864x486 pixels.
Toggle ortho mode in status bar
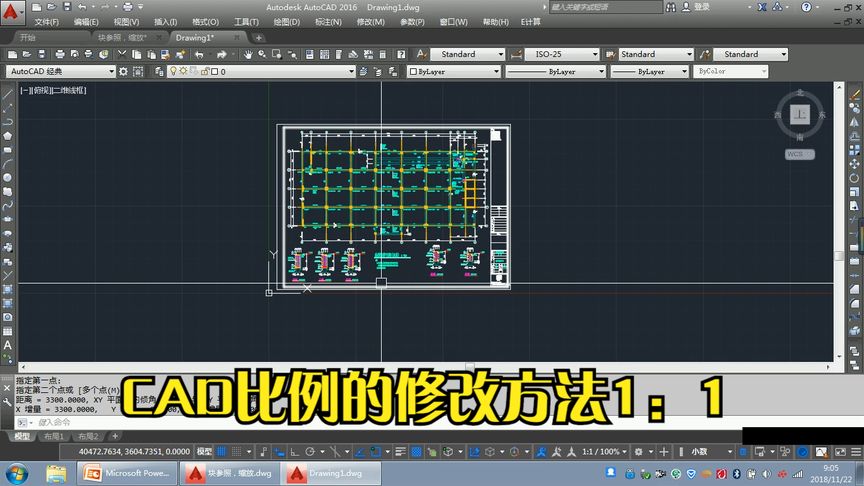point(295,452)
